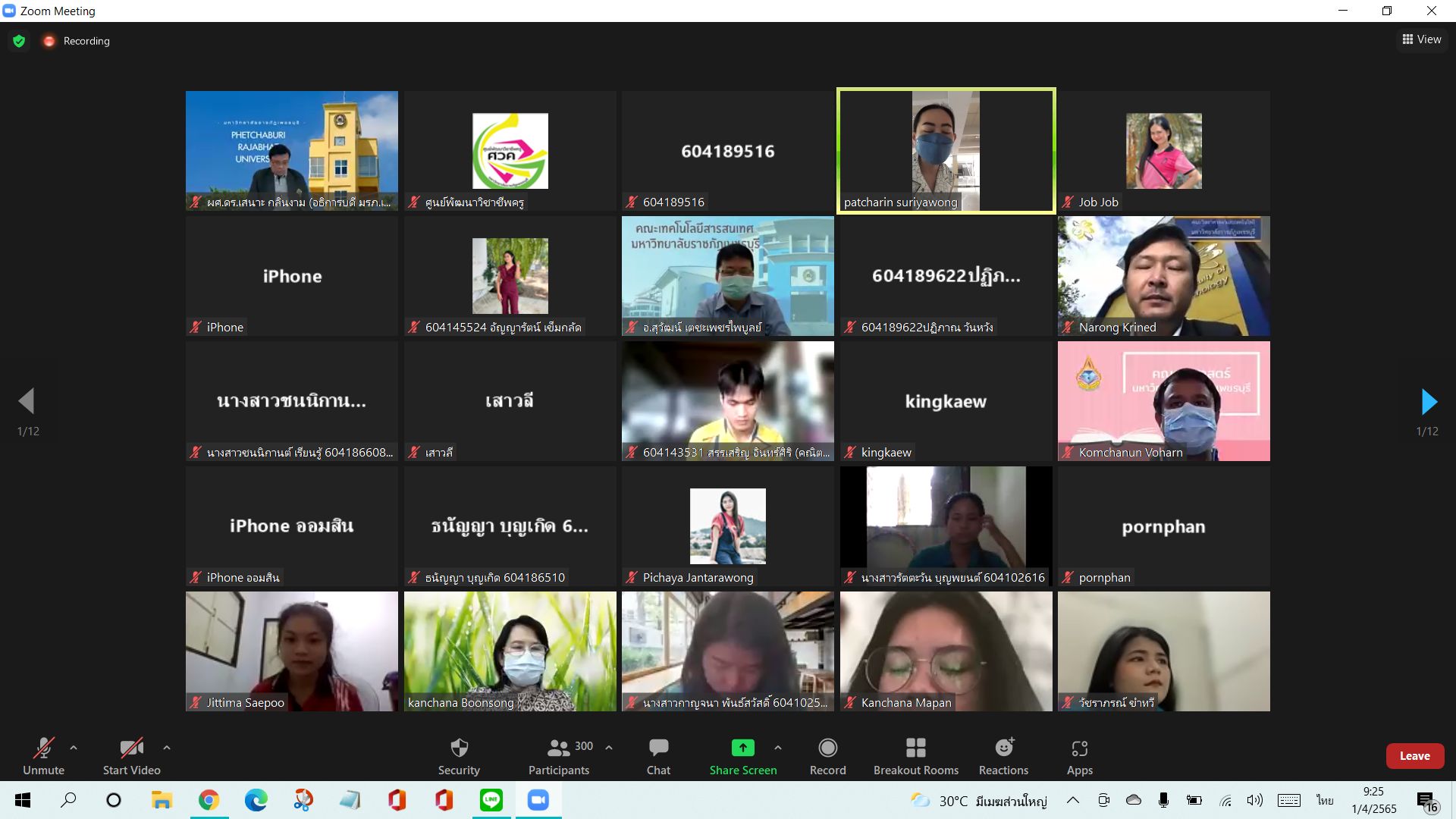Expand share options arrow beside Share Screen
The width and height of the screenshot is (1456, 819).
tap(778, 748)
